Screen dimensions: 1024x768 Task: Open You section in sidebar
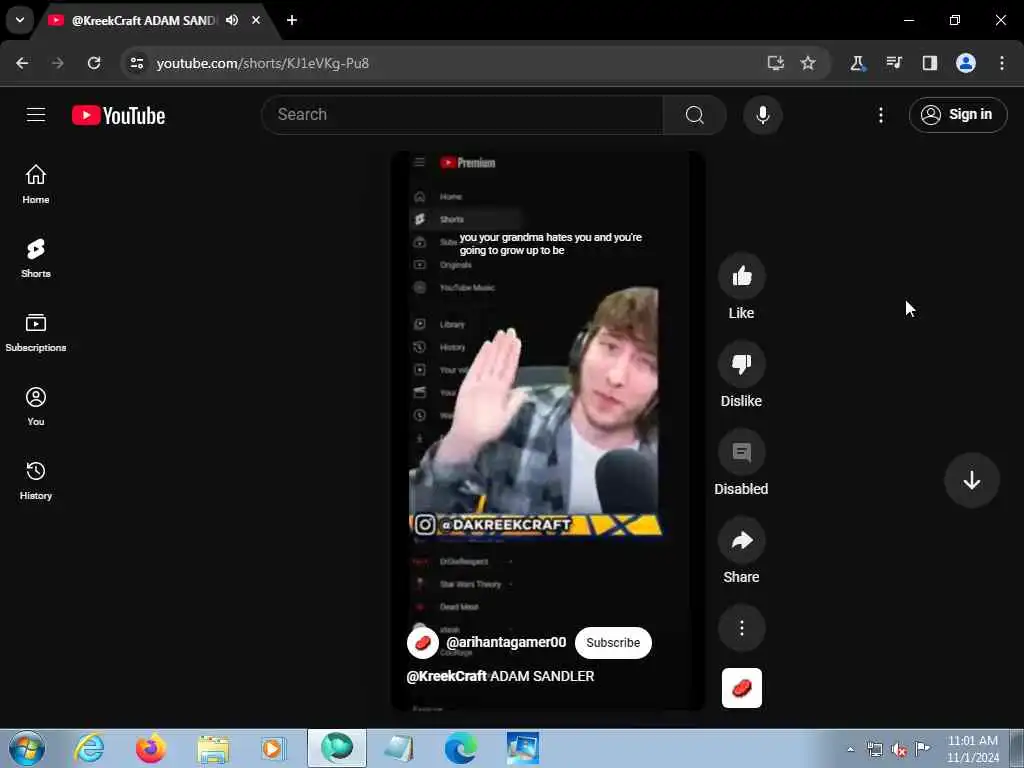(36, 406)
